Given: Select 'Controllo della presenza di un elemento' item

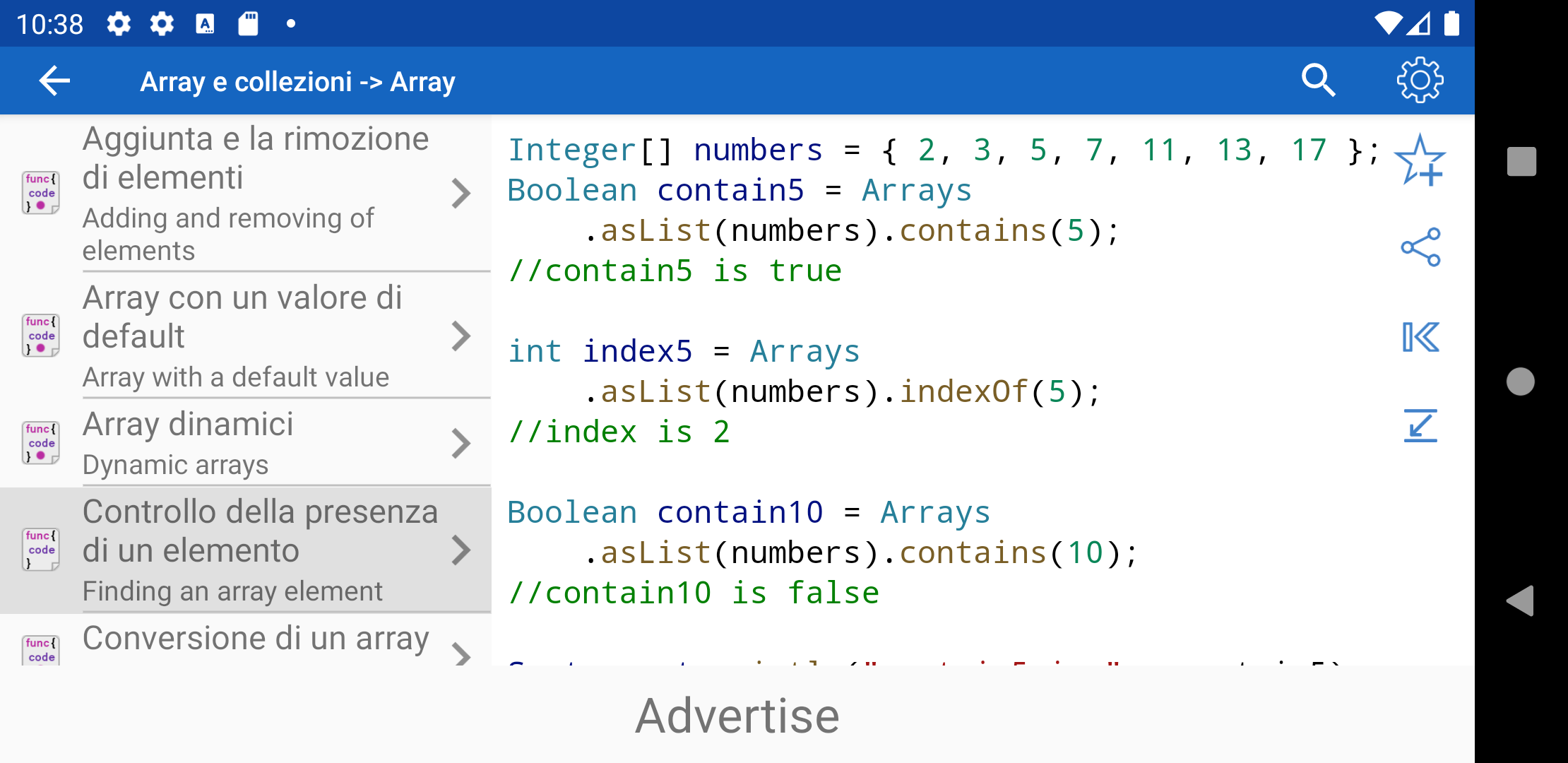Looking at the screenshot, I should coord(246,550).
